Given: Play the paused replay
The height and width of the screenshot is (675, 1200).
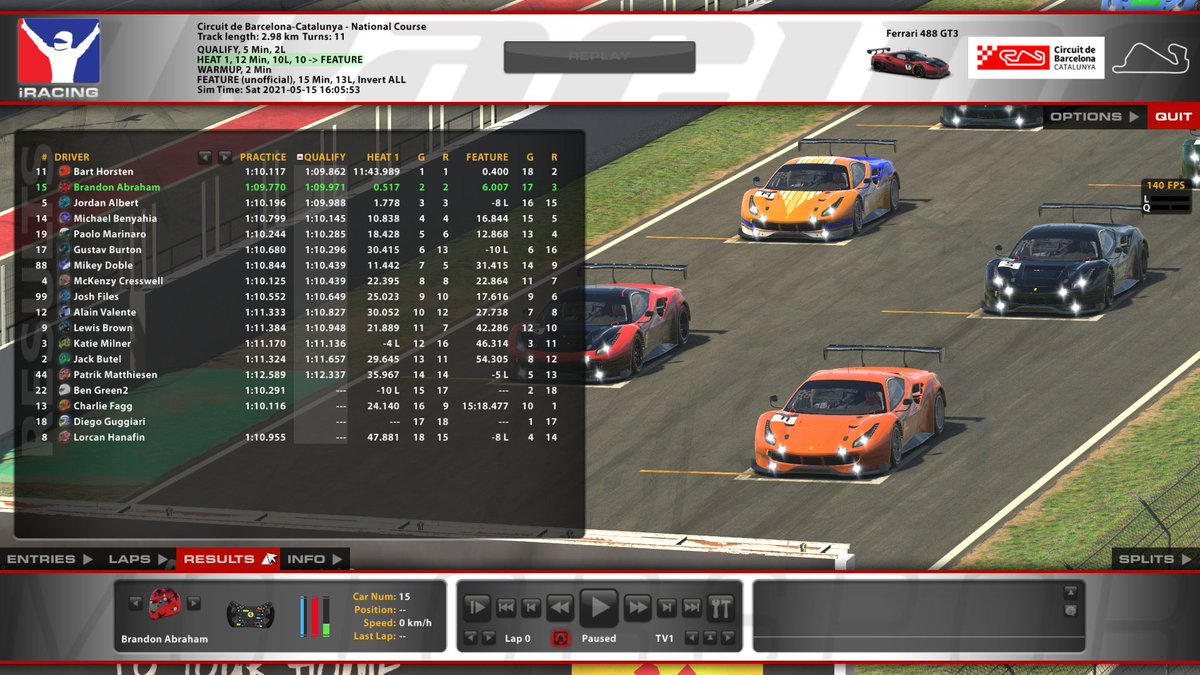Looking at the screenshot, I should (599, 606).
